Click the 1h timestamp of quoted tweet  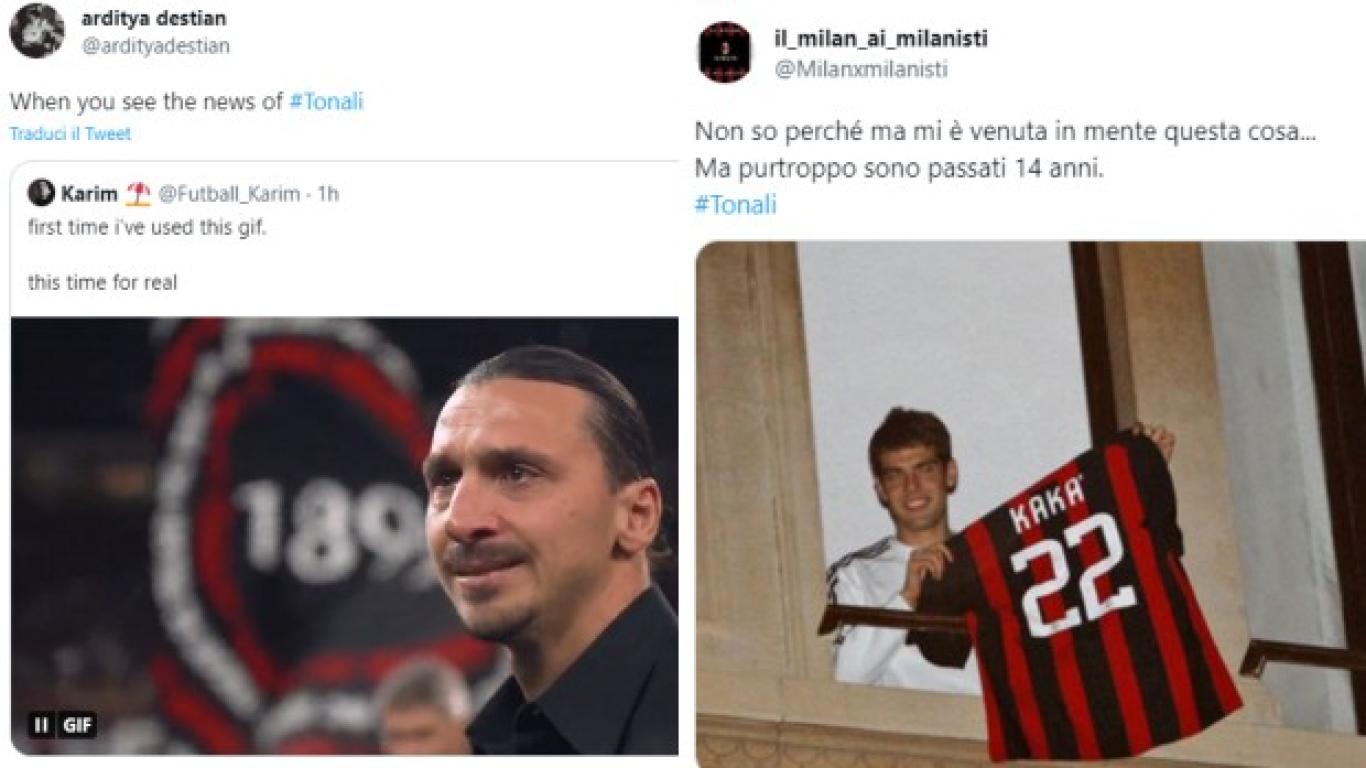click(x=328, y=193)
